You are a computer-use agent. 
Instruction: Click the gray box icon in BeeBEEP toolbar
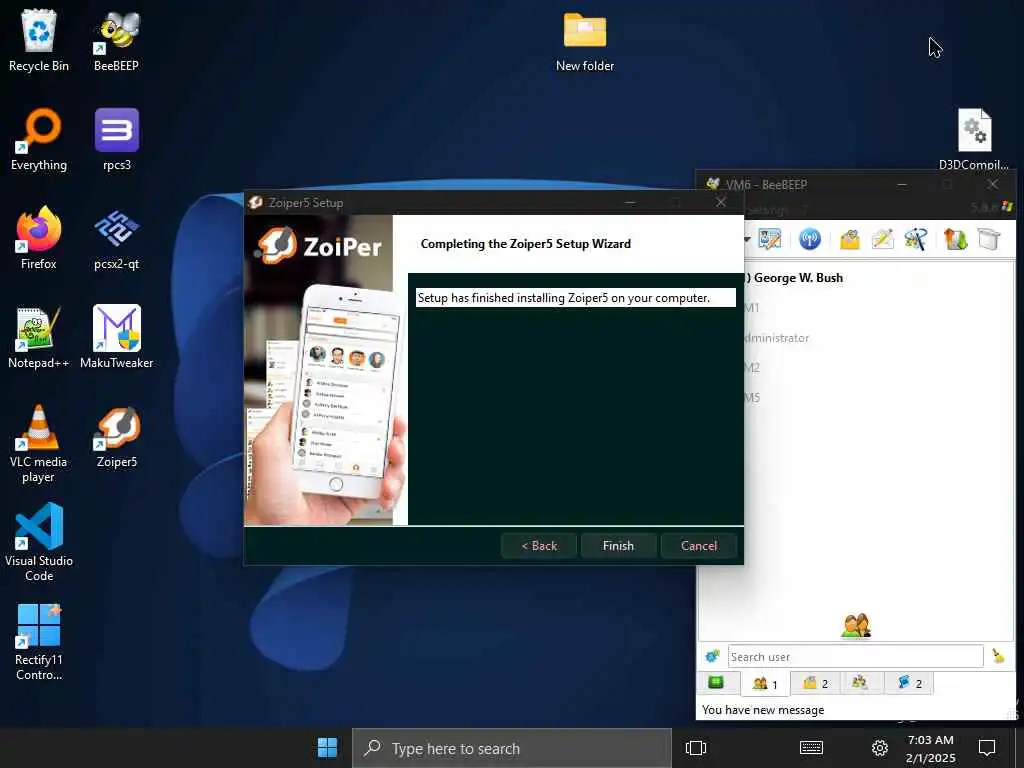click(989, 239)
